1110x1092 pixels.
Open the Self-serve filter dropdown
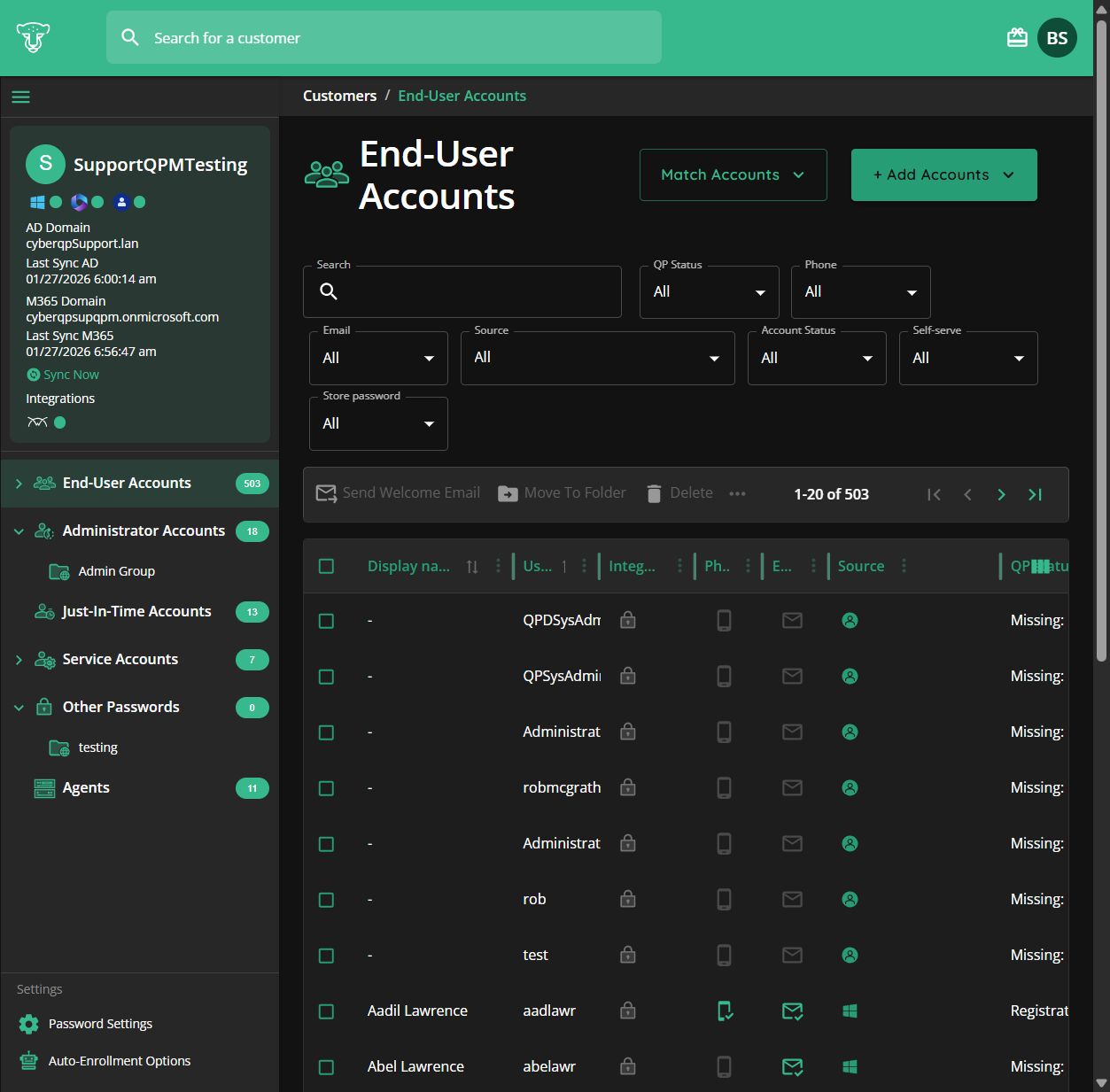[968, 358]
